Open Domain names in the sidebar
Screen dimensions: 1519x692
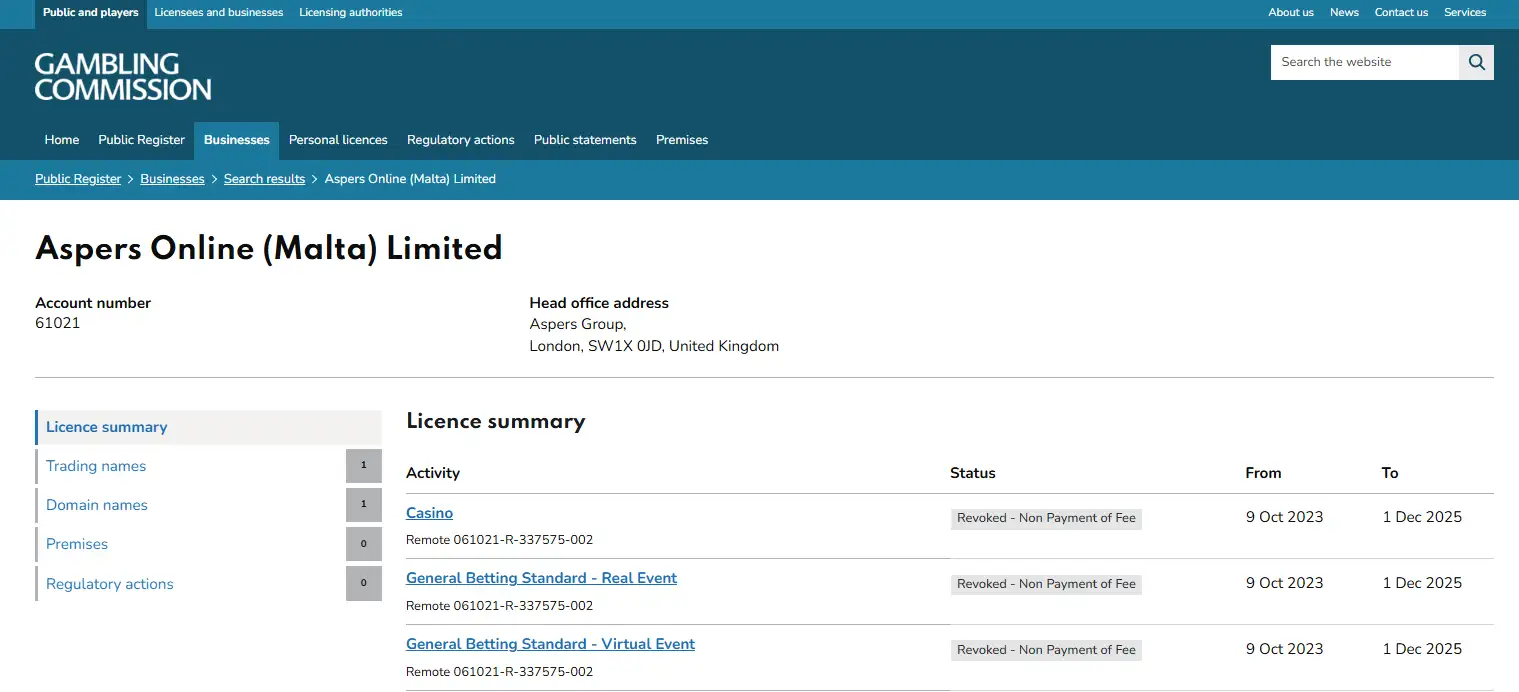97,505
